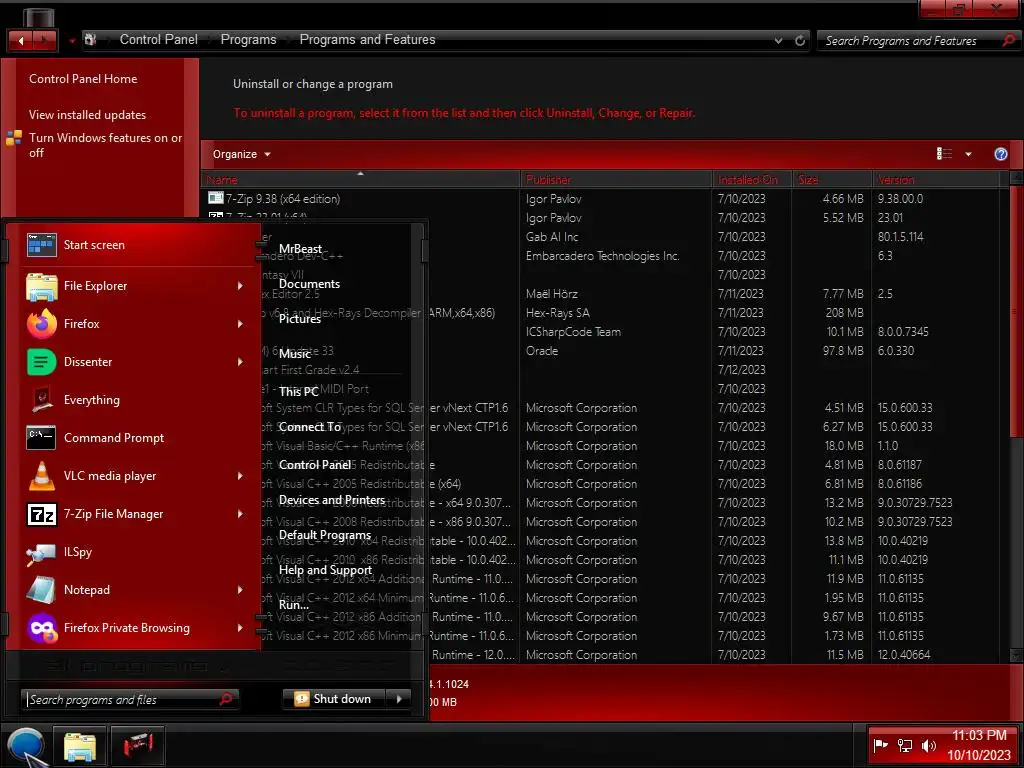Sort by Installed On column header
Screen dimensions: 1024x768
click(752, 180)
